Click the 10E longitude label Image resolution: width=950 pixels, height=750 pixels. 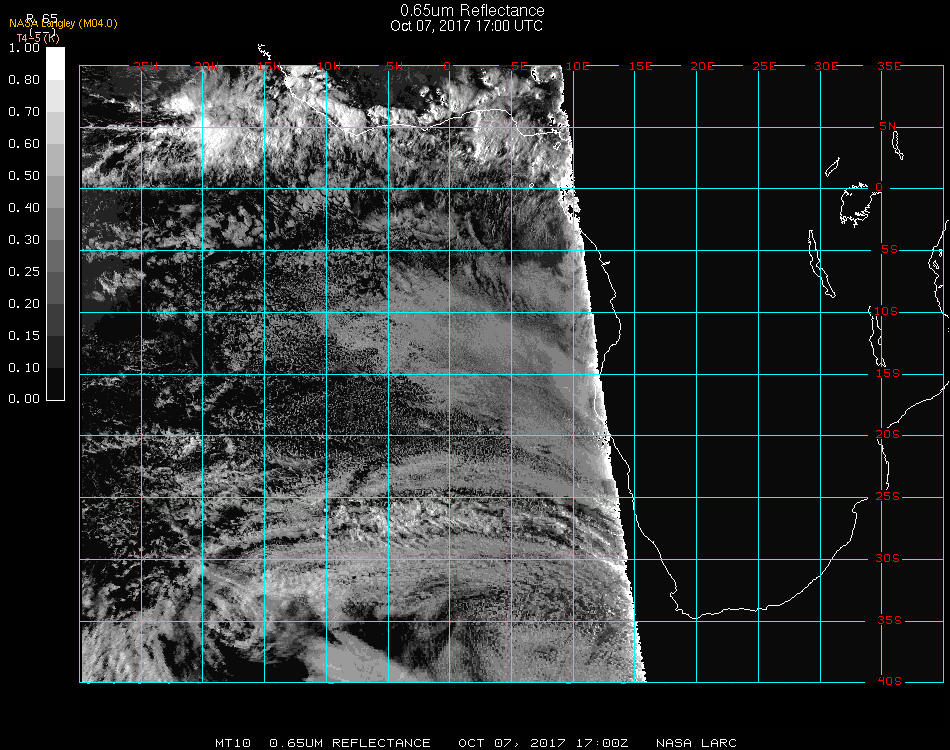577,67
